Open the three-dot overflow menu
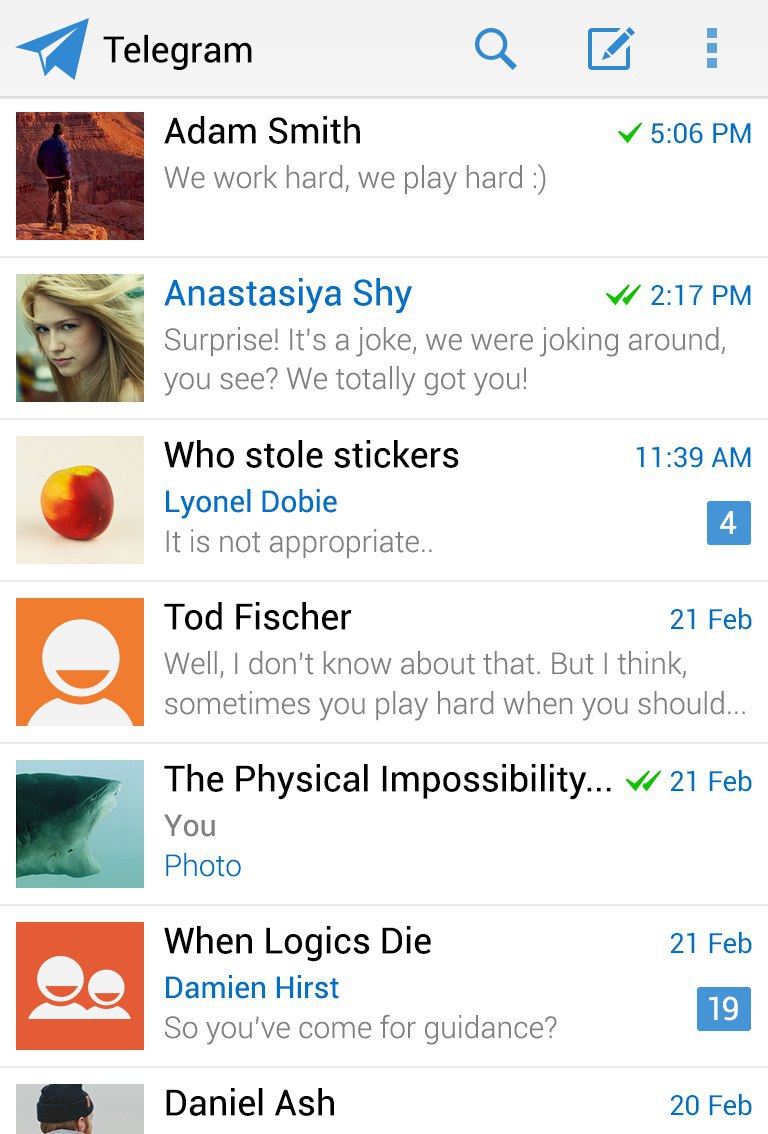 point(711,48)
